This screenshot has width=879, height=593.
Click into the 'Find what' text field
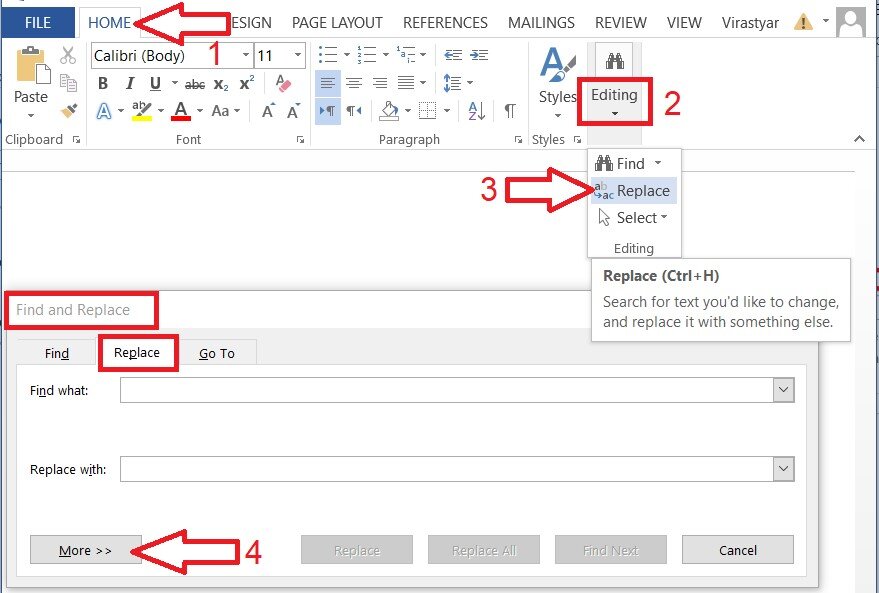pyautogui.click(x=446, y=390)
